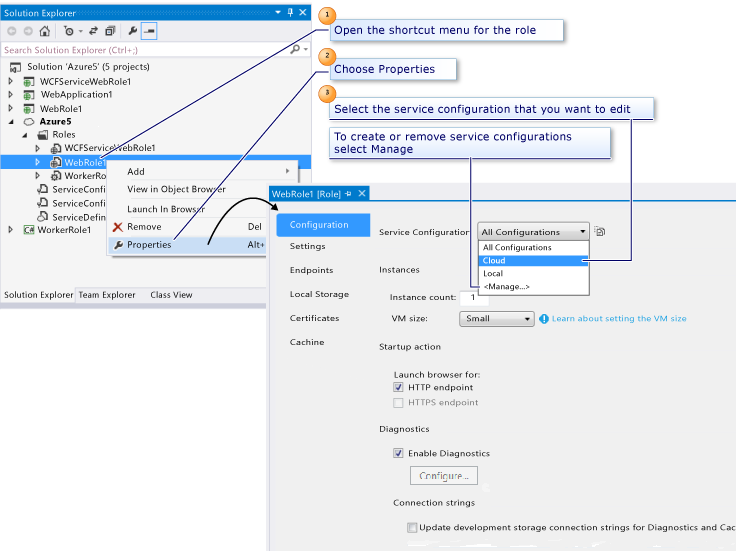Open the Caching page

pos(307,342)
